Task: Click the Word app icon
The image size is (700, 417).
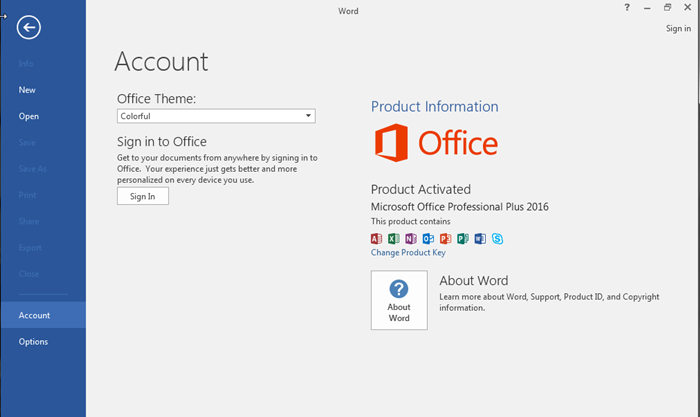Action: 479,238
